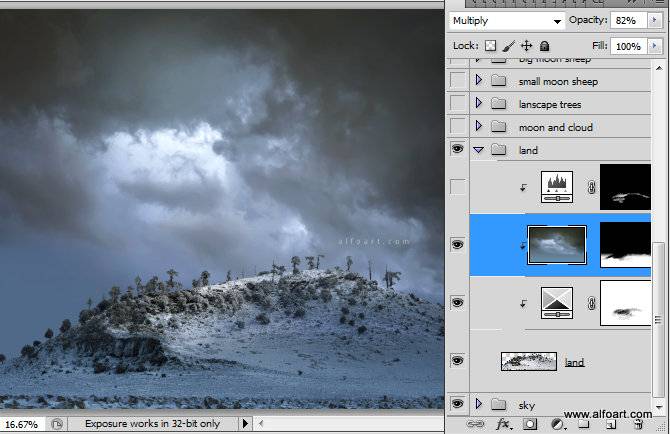Click 'Exposure works in 32-bit only' status text
Viewport: 670px width, 434px height.
point(152,424)
